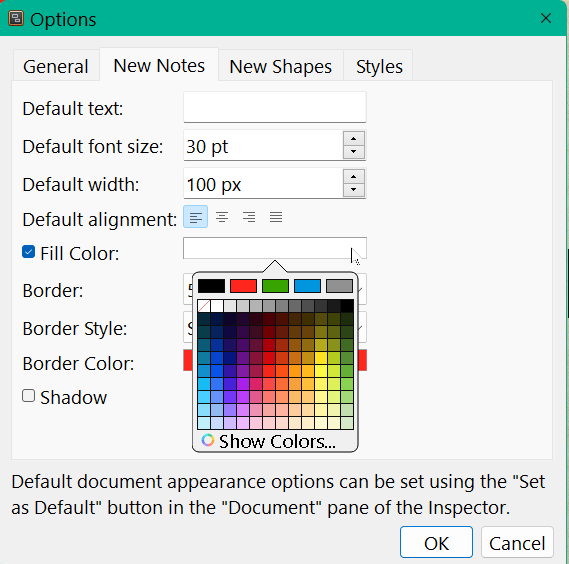Decrease default width with down arrow

click(x=353, y=190)
